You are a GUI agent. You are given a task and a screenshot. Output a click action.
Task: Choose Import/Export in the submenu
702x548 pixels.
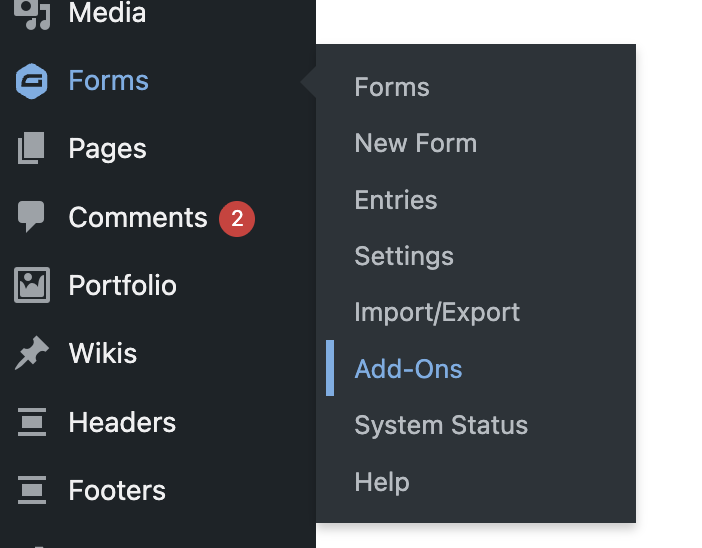437,312
